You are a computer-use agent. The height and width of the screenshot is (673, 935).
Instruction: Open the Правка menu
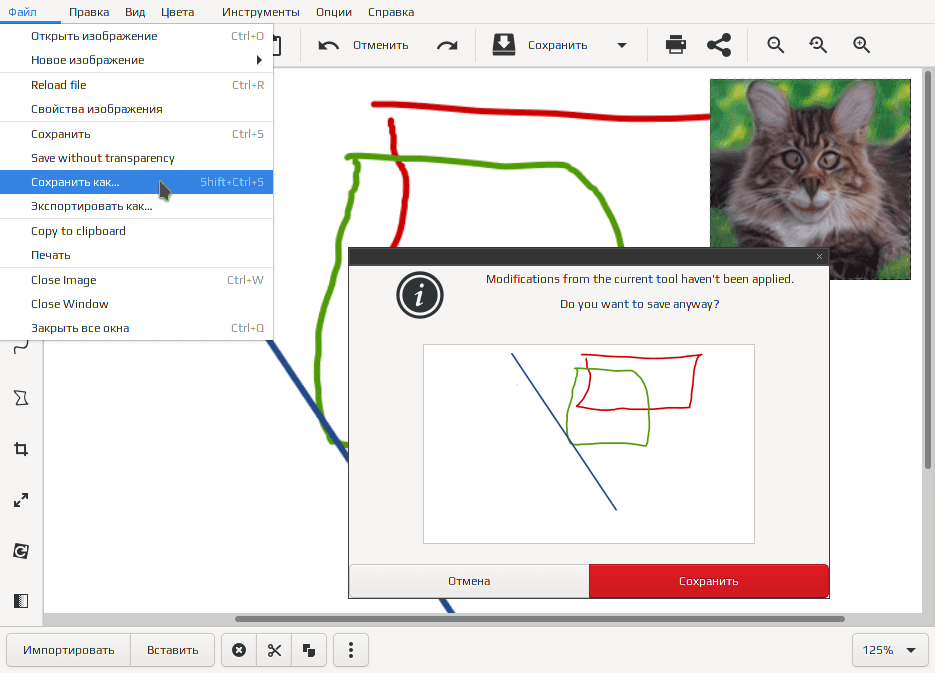point(89,12)
